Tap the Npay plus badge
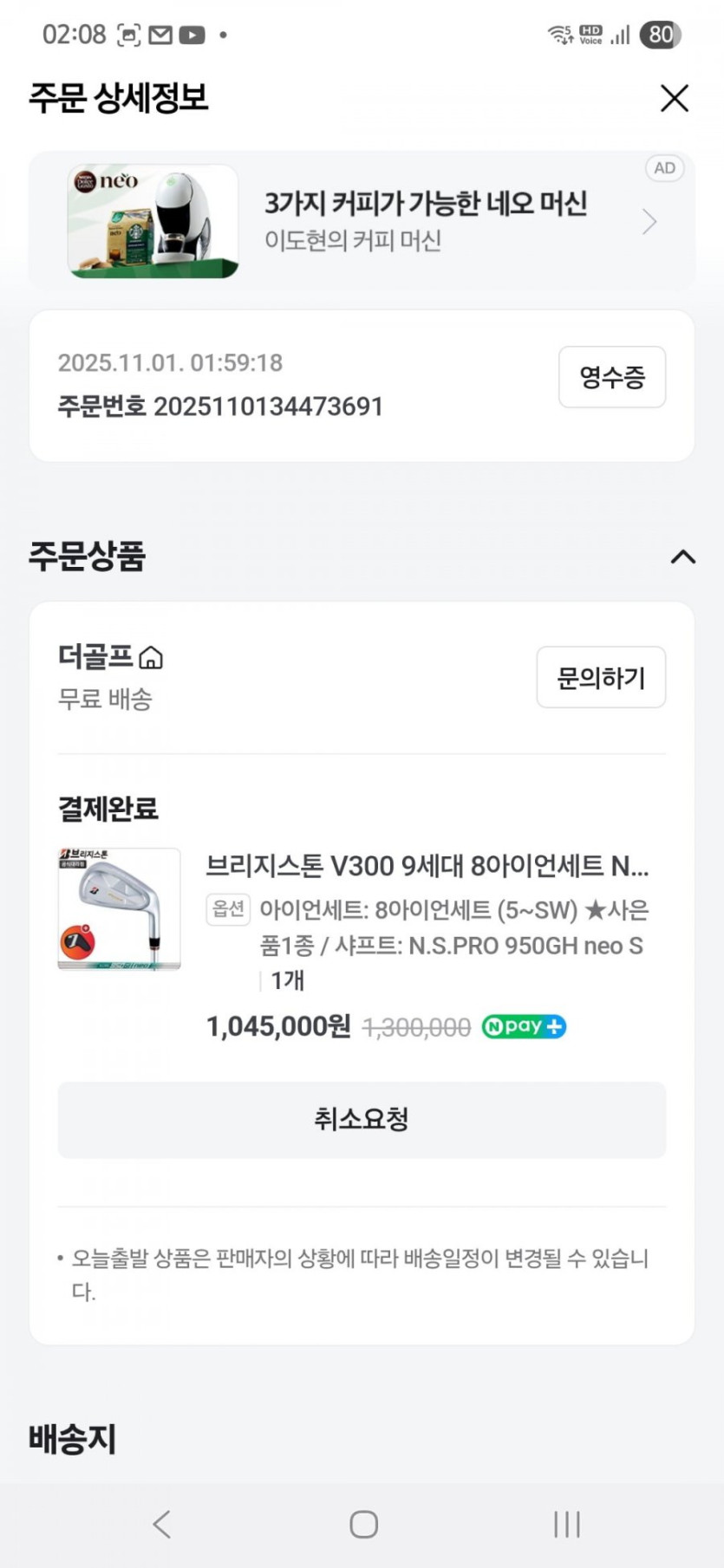 (x=524, y=1027)
